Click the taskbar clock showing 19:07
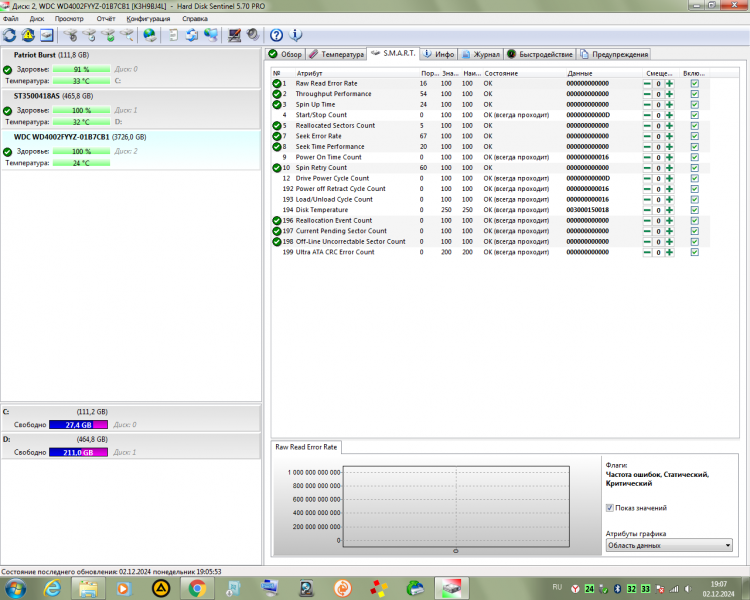Screen dimensions: 750x600 [718, 589]
